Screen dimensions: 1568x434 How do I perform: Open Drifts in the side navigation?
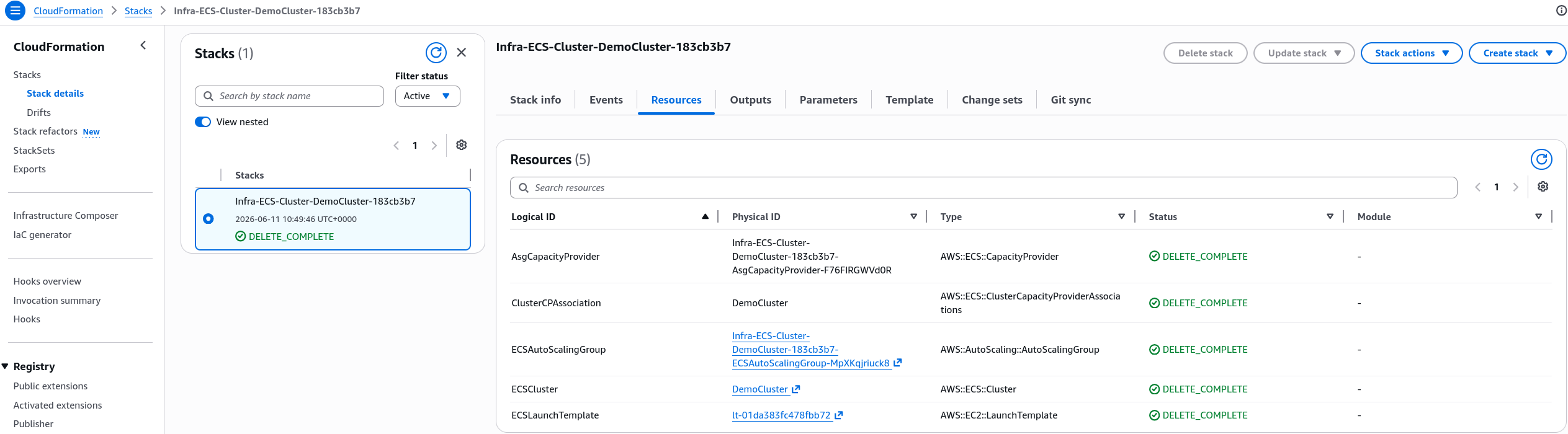38,113
